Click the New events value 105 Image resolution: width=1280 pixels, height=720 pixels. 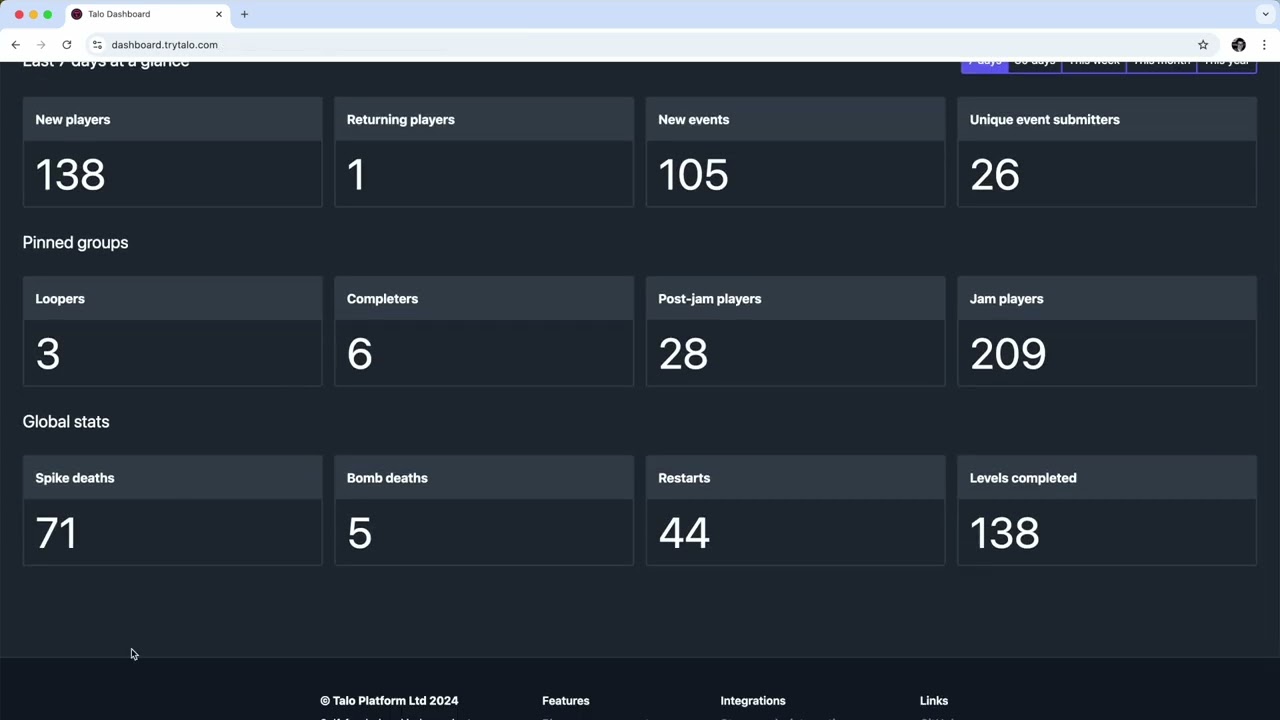(693, 175)
